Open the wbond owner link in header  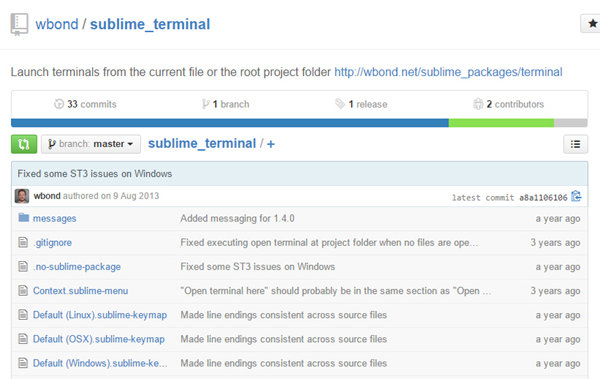point(57,24)
